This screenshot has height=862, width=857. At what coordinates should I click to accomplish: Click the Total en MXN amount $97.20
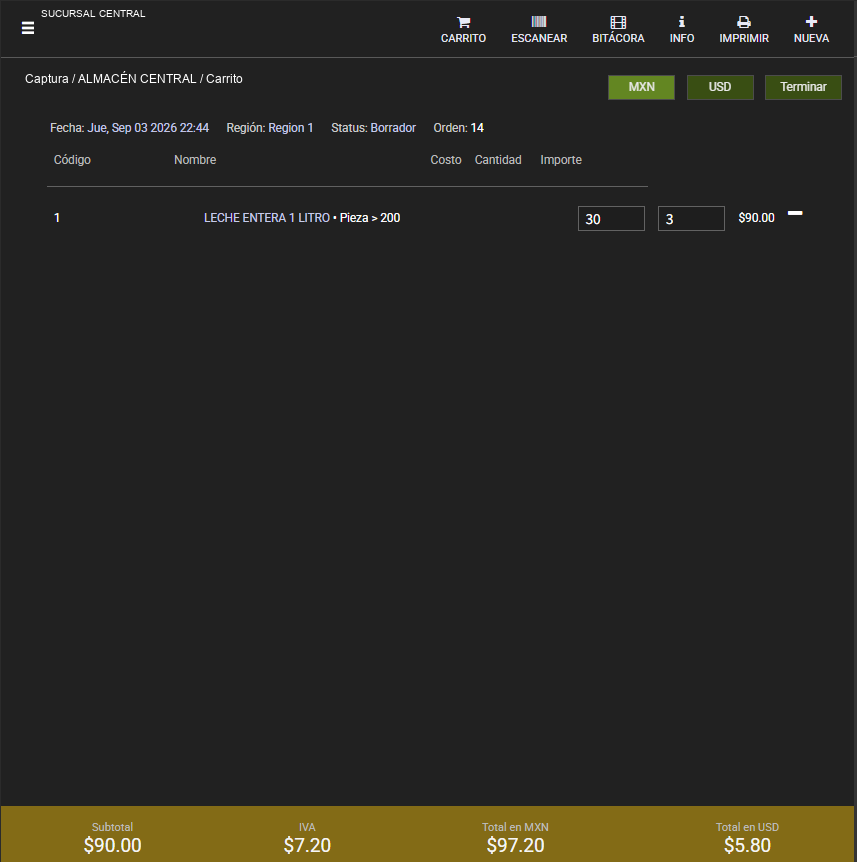515,845
